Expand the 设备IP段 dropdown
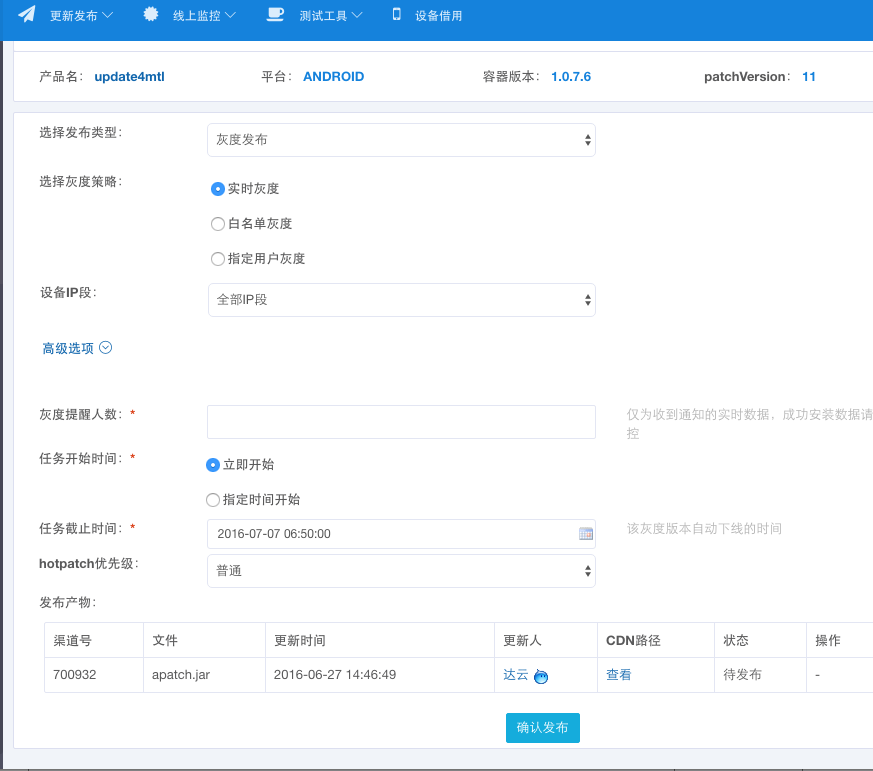The image size is (873, 771). click(401, 300)
